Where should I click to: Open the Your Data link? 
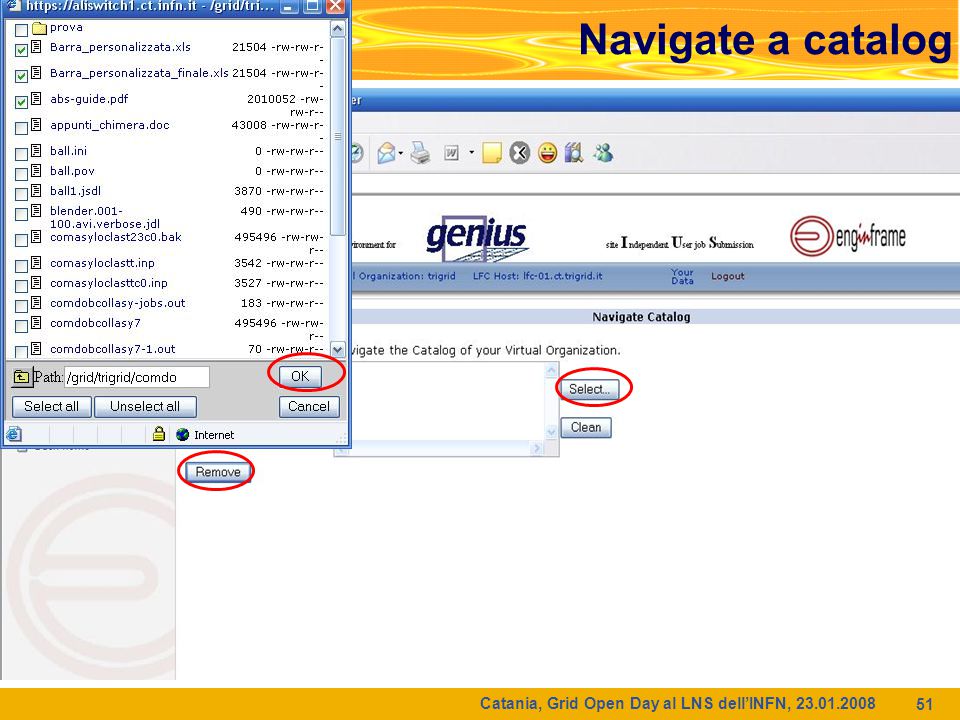682,276
